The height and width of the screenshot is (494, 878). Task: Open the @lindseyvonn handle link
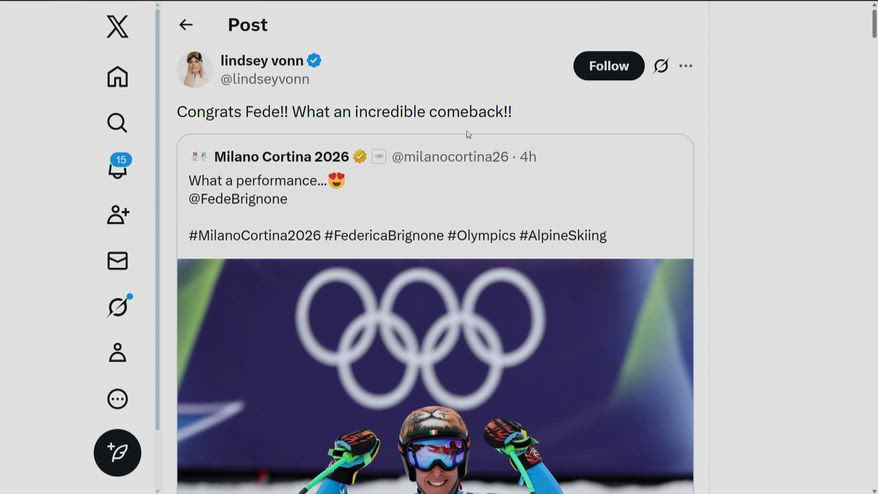pos(265,79)
